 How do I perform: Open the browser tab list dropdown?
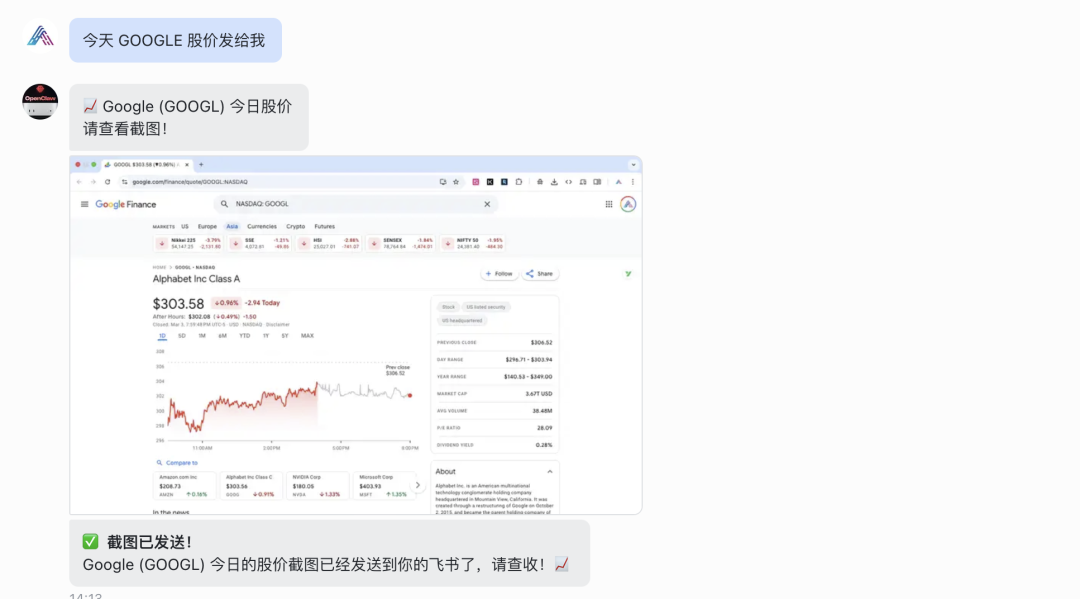pyautogui.click(x=633, y=165)
